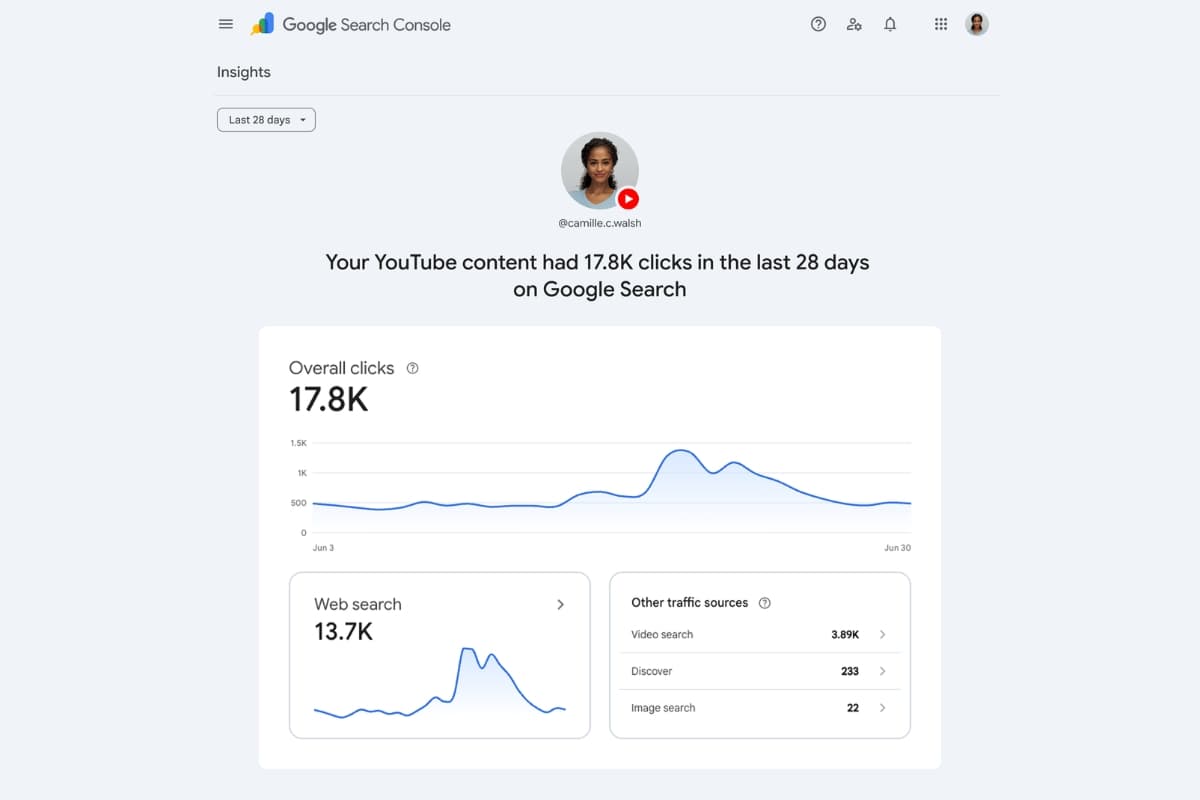The width and height of the screenshot is (1200, 800).
Task: Expand Web search details chevron
Action: pyautogui.click(x=560, y=604)
